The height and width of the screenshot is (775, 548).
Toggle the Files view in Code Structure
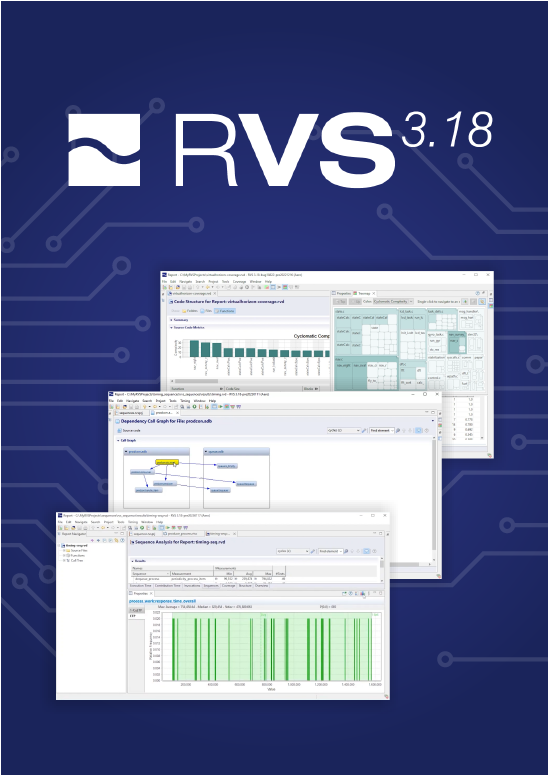pyautogui.click(x=206, y=311)
